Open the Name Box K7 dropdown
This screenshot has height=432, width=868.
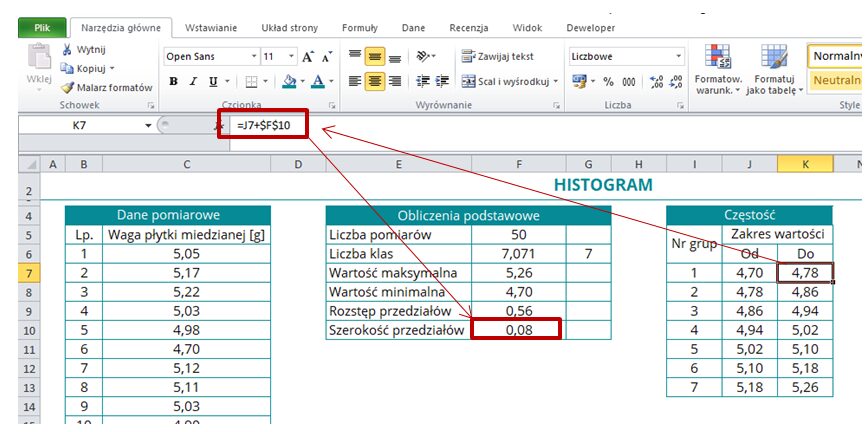(x=148, y=126)
